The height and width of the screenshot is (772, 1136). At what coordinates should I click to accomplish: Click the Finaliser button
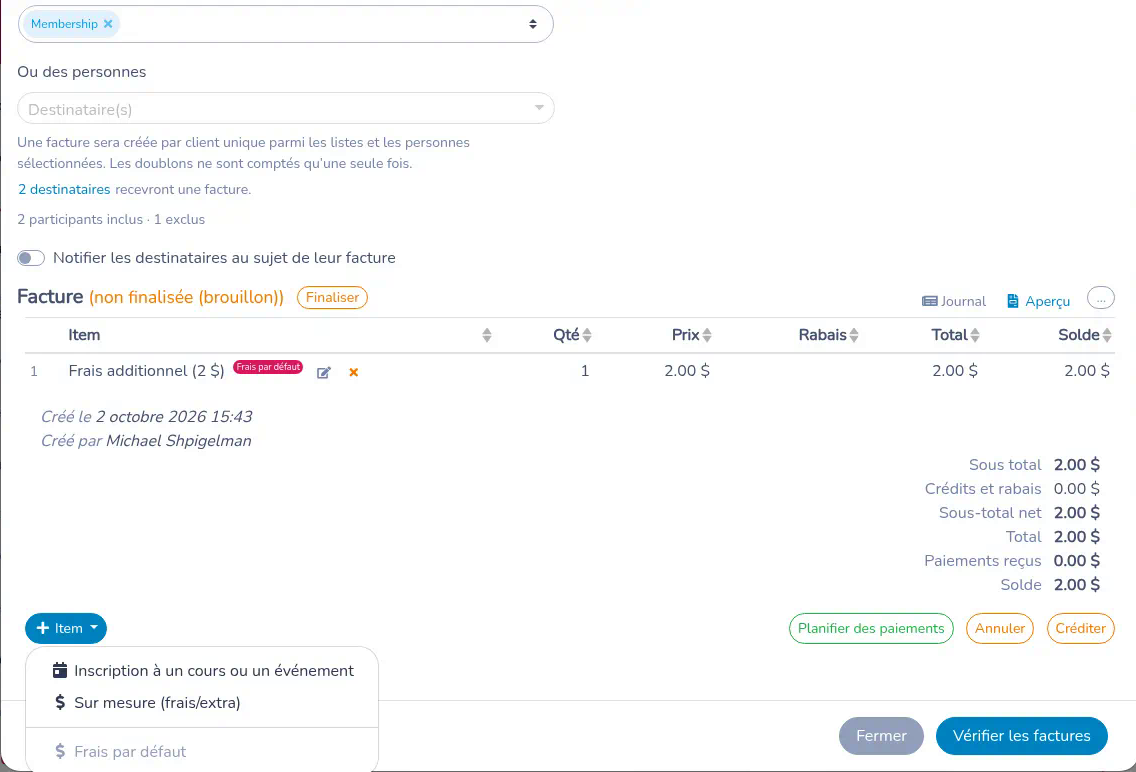click(333, 298)
